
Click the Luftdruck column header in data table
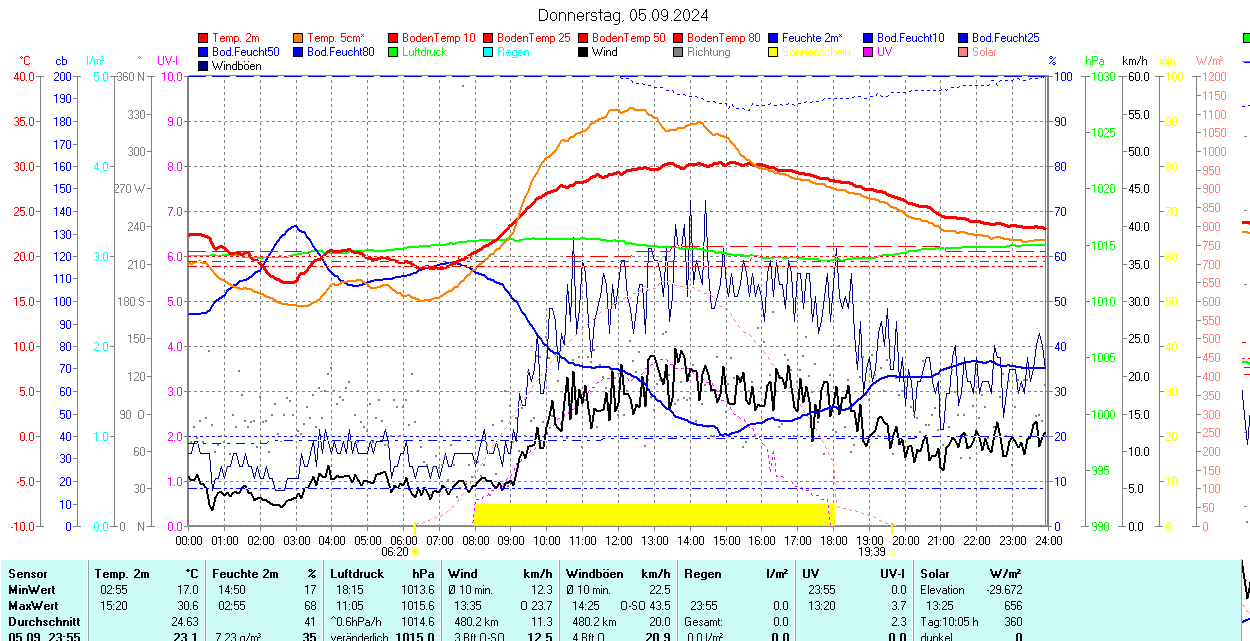click(x=357, y=574)
